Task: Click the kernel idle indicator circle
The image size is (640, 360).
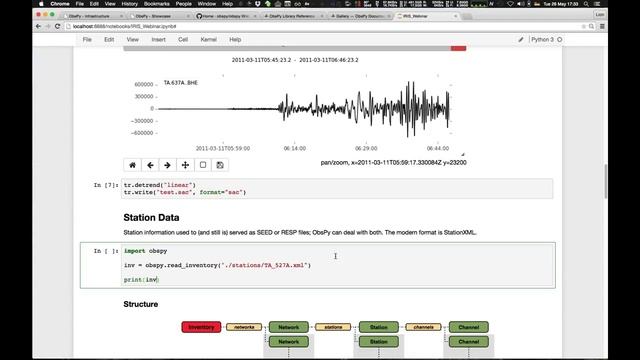Action: (x=560, y=40)
